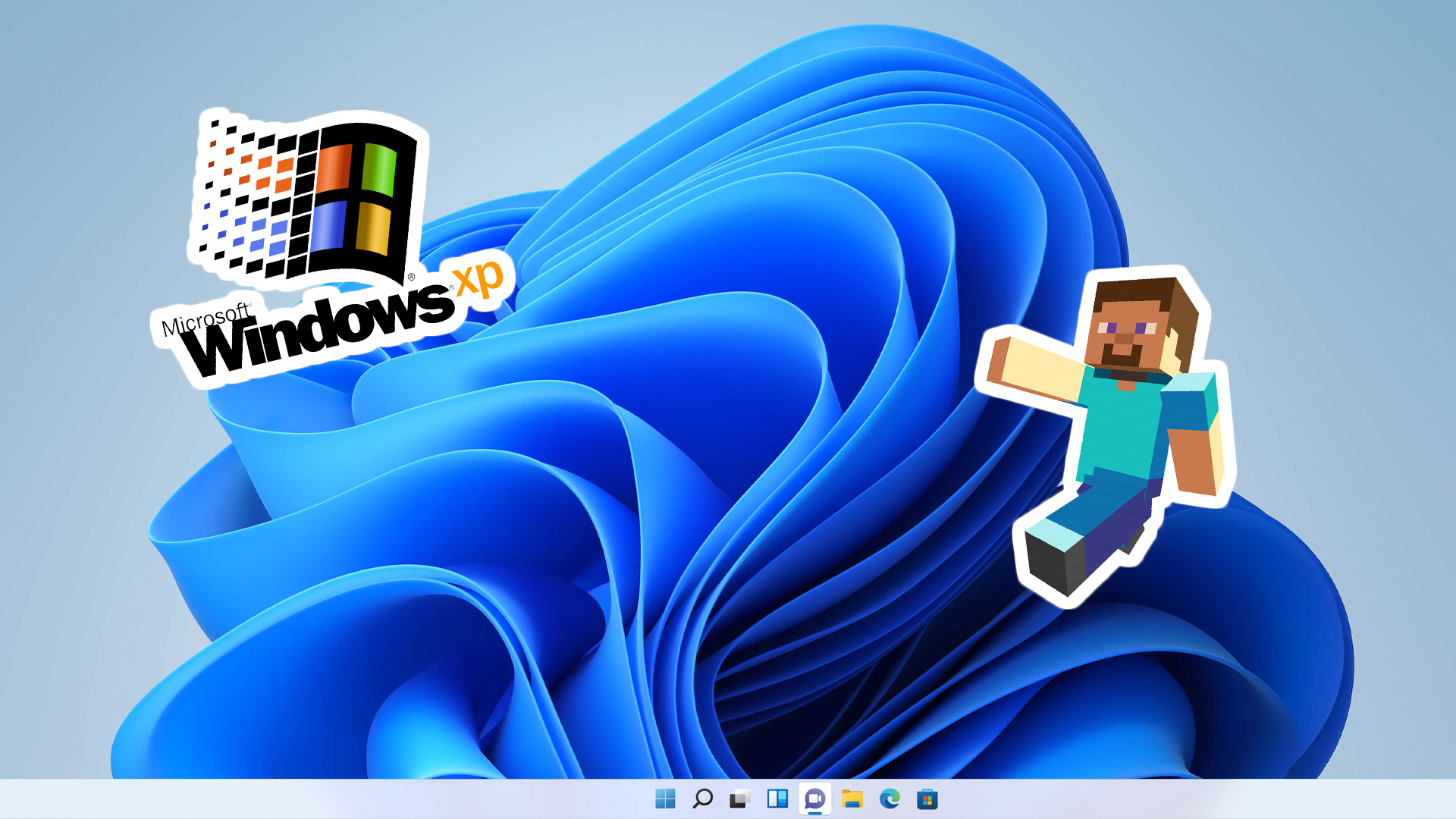This screenshot has height=819, width=1456.
Task: Open the Teams Chat taskbar icon
Action: tap(814, 799)
